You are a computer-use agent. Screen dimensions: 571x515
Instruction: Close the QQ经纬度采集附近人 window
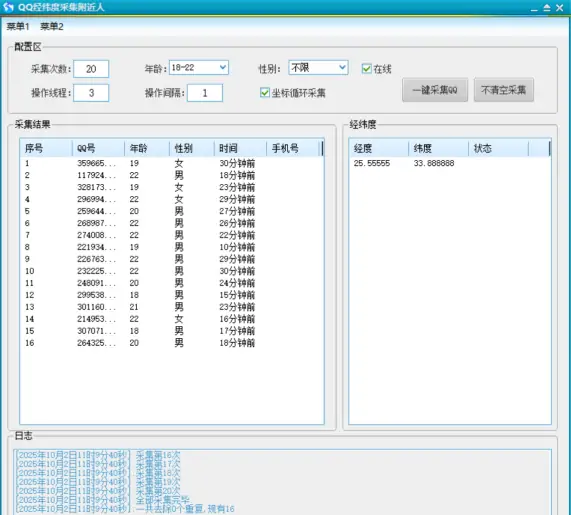pos(560,8)
